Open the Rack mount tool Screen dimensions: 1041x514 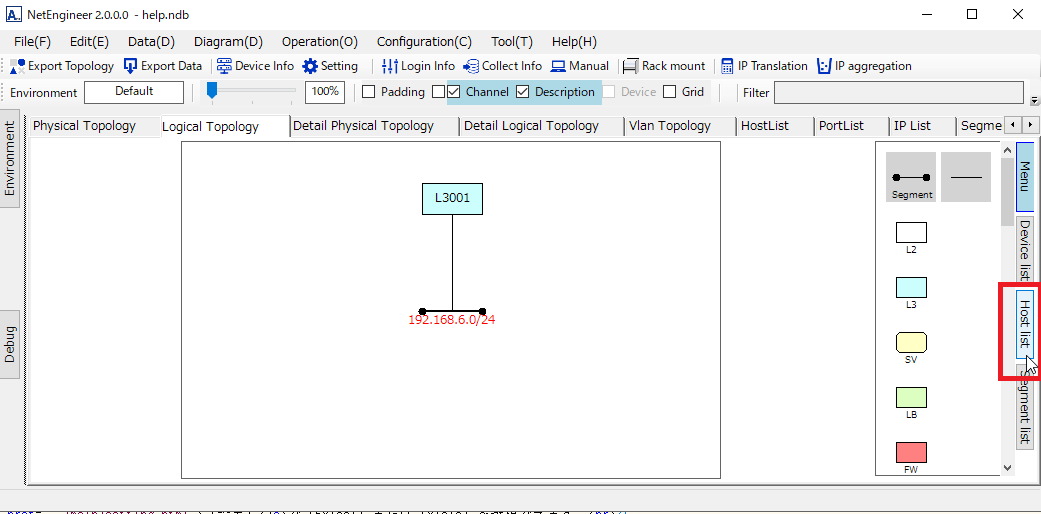631,66
